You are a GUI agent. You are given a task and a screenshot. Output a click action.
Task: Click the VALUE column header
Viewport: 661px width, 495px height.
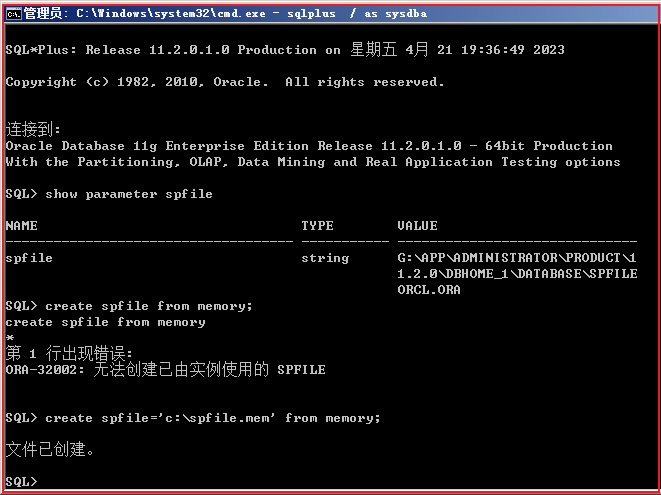tap(417, 226)
